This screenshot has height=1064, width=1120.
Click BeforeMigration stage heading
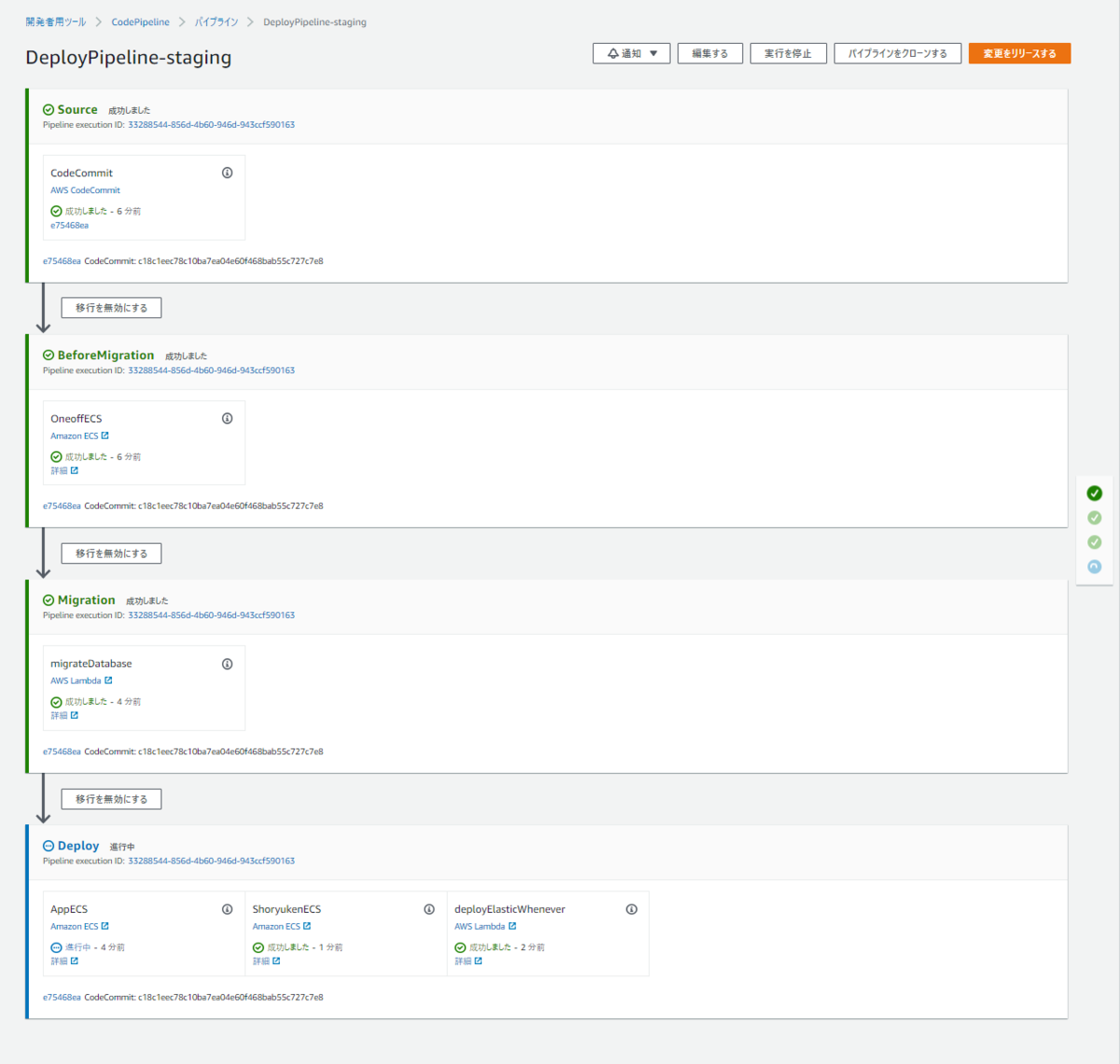pos(105,355)
